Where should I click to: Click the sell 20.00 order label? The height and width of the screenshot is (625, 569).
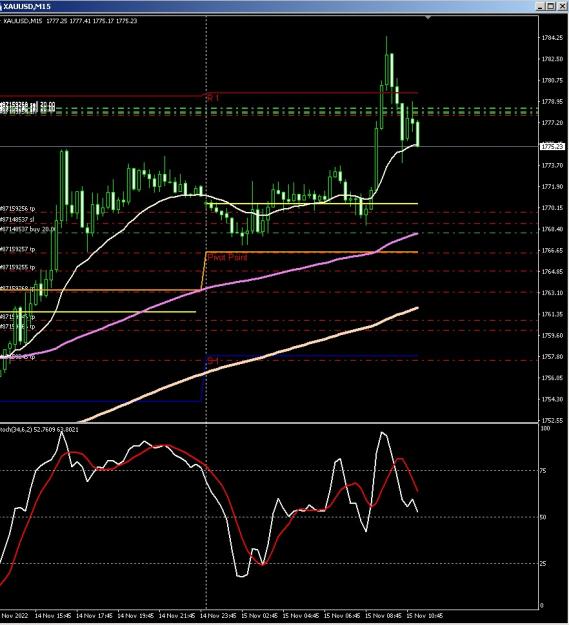pyautogui.click(x=27, y=104)
